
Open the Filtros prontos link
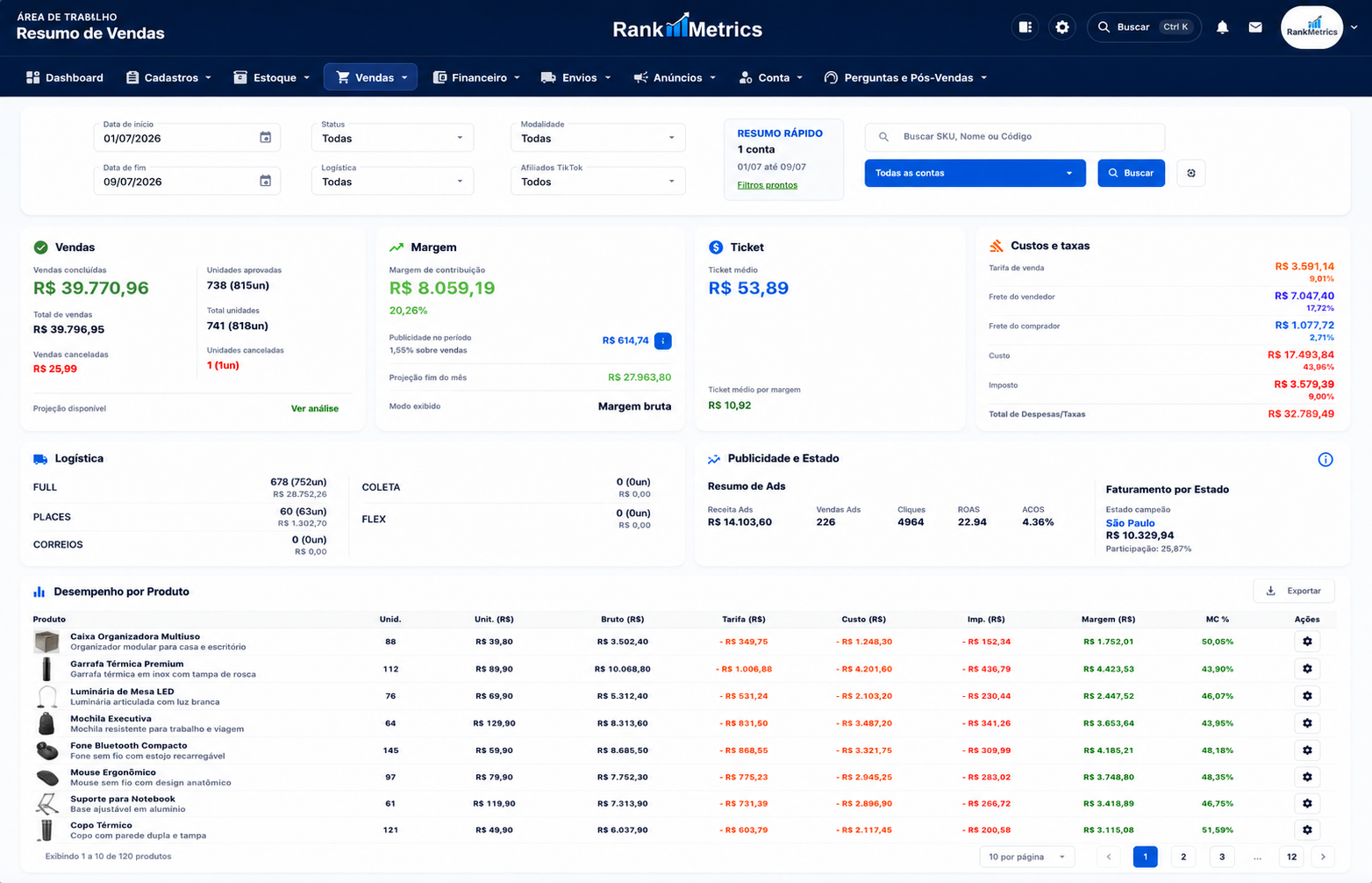(768, 185)
